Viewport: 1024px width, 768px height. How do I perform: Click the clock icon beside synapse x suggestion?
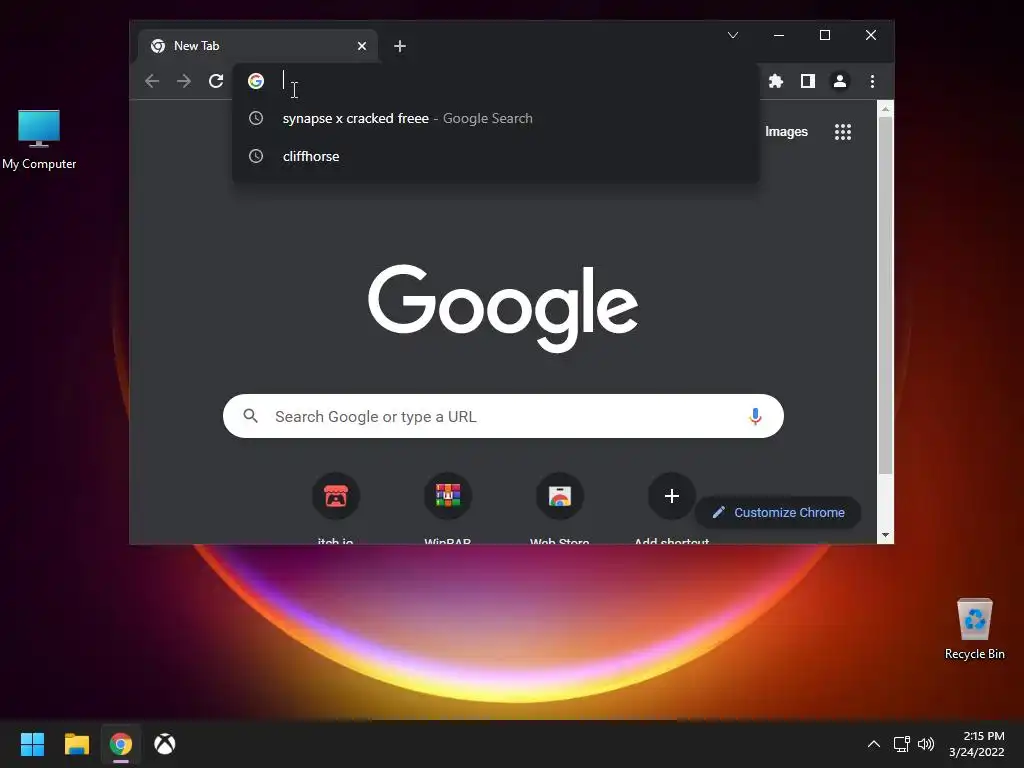tap(256, 118)
